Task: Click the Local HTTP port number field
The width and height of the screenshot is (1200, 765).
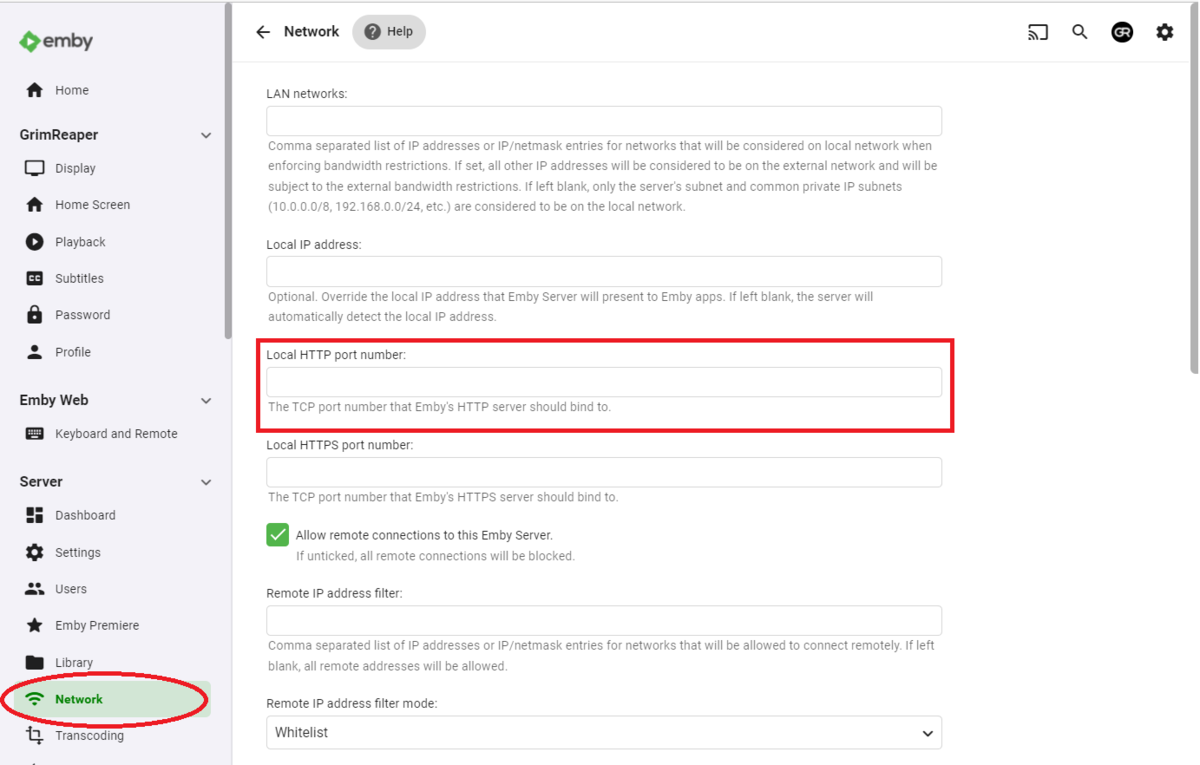Action: coord(604,382)
